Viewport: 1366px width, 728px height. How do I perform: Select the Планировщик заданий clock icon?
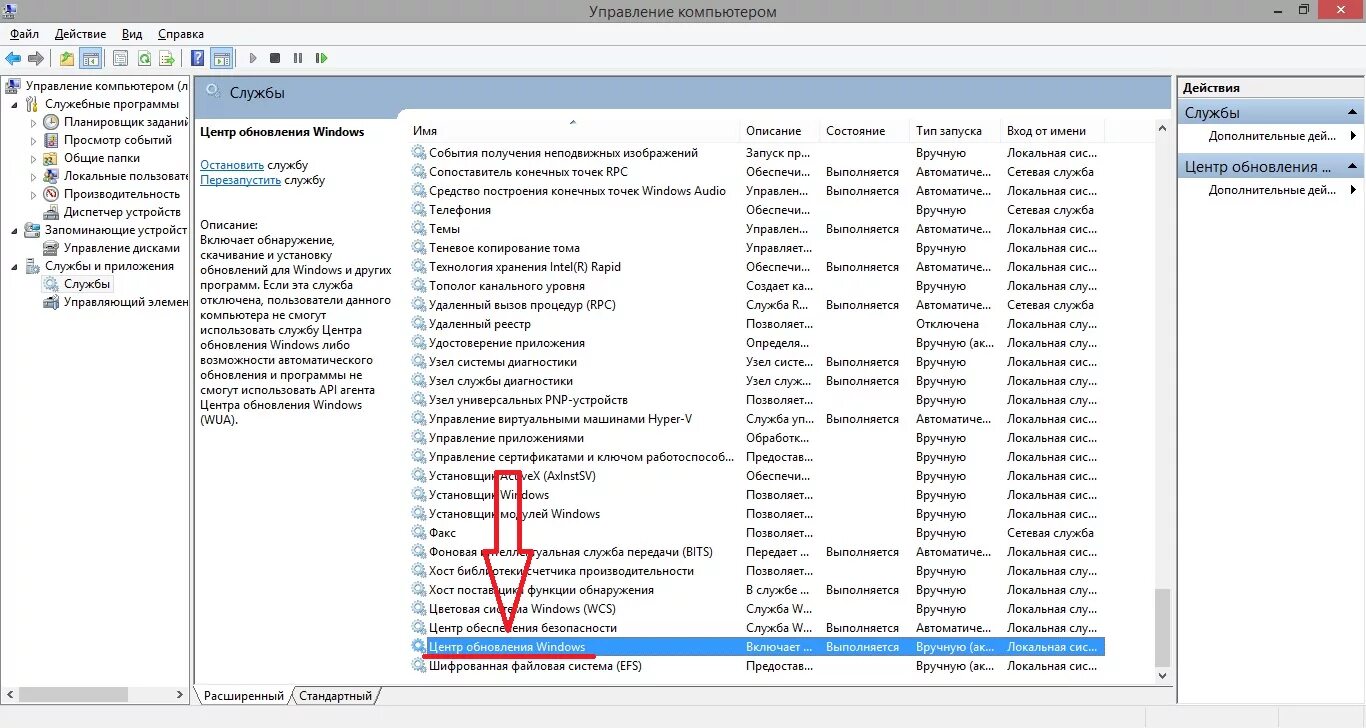pyautogui.click(x=51, y=122)
